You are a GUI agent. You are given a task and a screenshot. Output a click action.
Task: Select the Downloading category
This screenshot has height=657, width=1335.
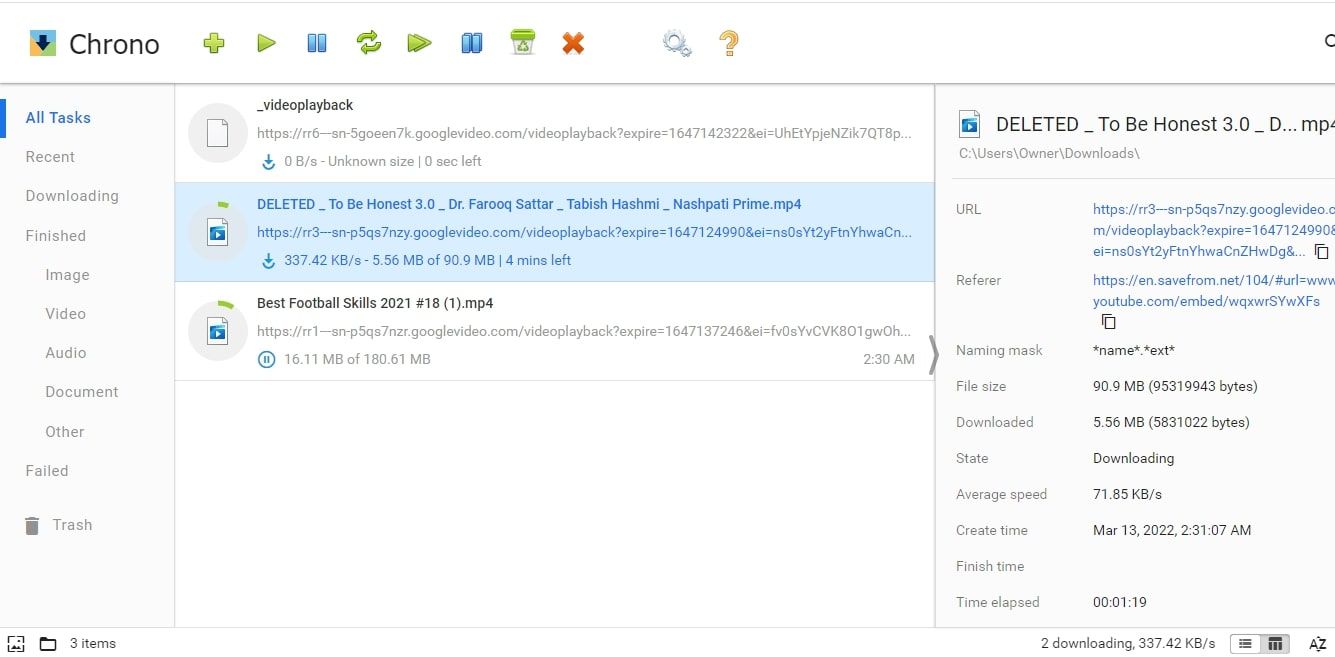pyautogui.click(x=72, y=196)
